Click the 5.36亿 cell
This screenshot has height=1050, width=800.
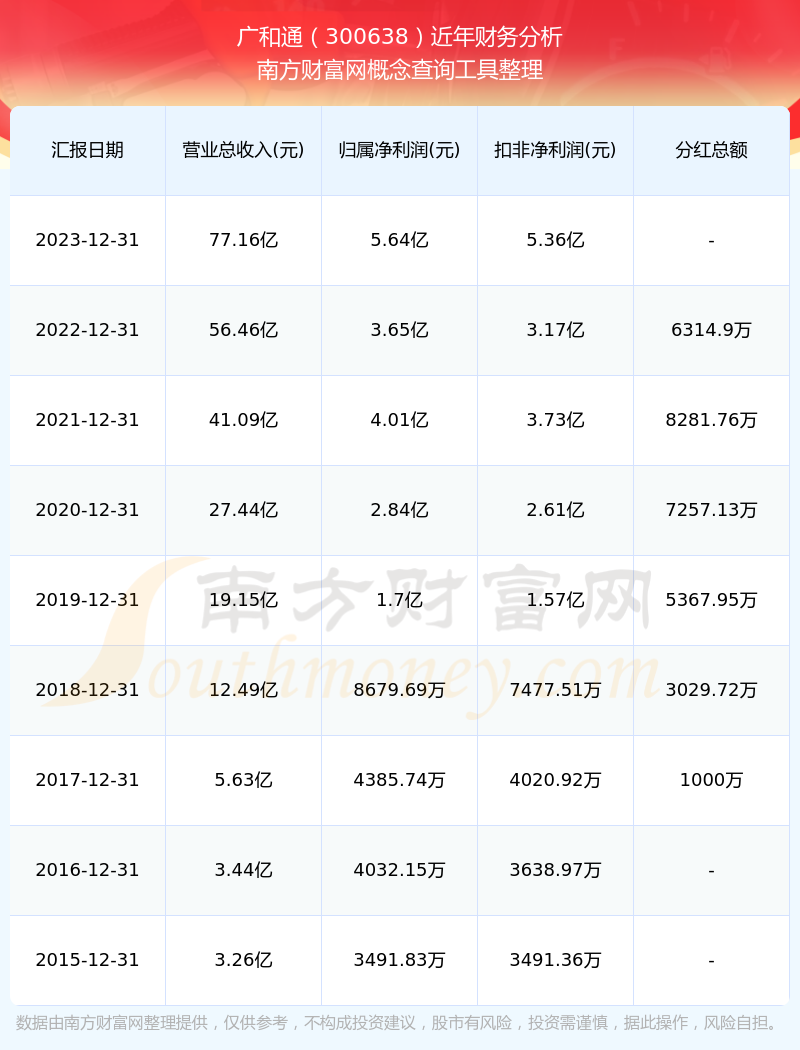pyautogui.click(x=556, y=240)
